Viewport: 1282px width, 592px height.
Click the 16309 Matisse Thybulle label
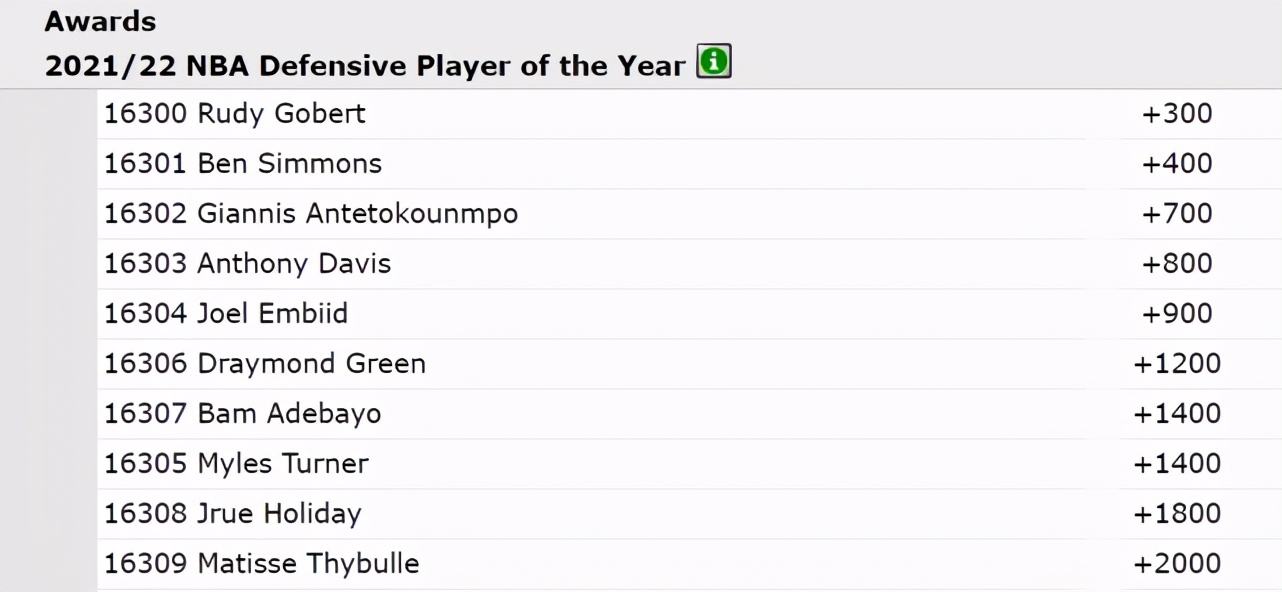click(x=262, y=564)
